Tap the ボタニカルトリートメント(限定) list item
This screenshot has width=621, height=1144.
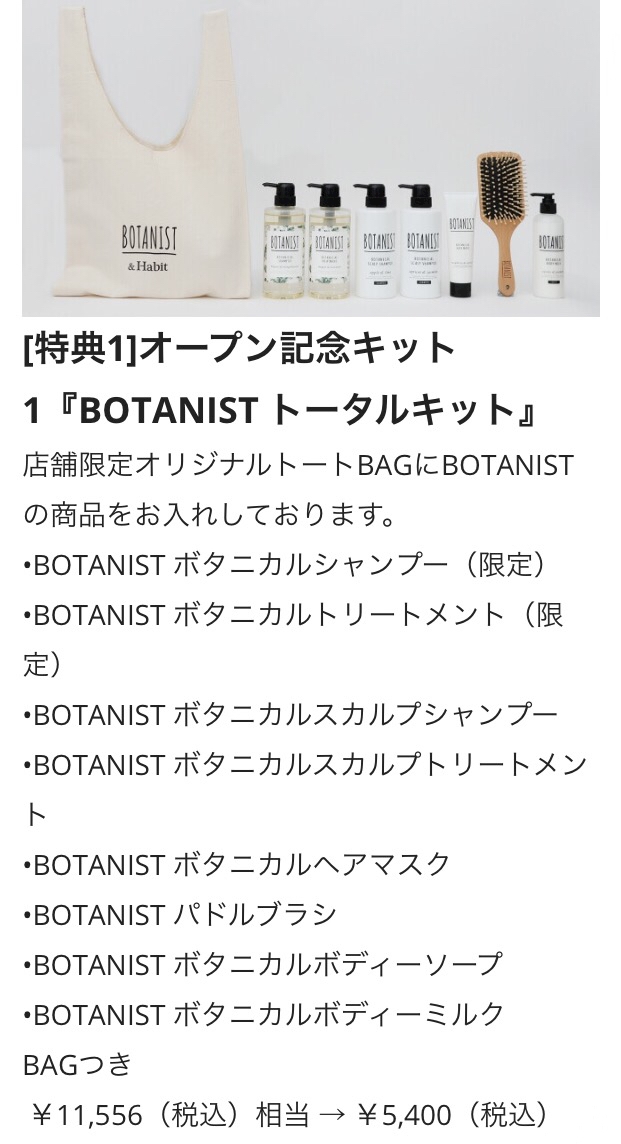[292, 615]
